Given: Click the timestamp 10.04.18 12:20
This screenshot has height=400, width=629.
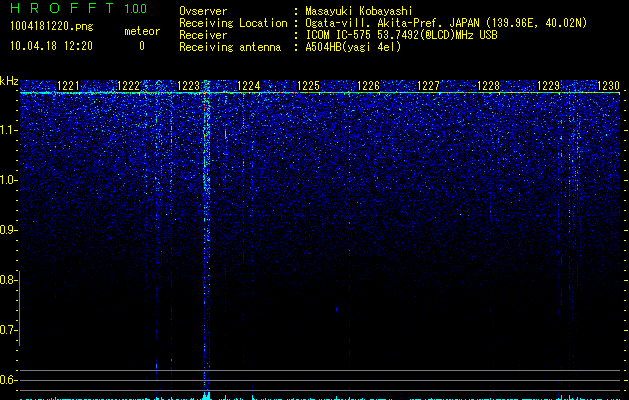Looking at the screenshot, I should tap(51, 46).
